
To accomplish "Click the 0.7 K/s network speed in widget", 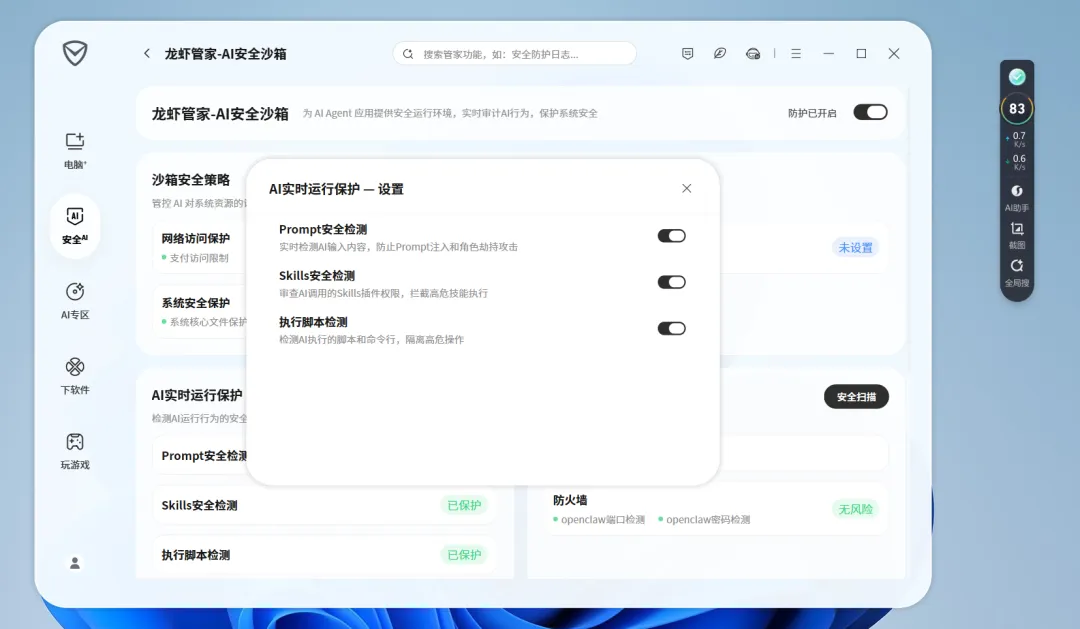I will 1017,139.
